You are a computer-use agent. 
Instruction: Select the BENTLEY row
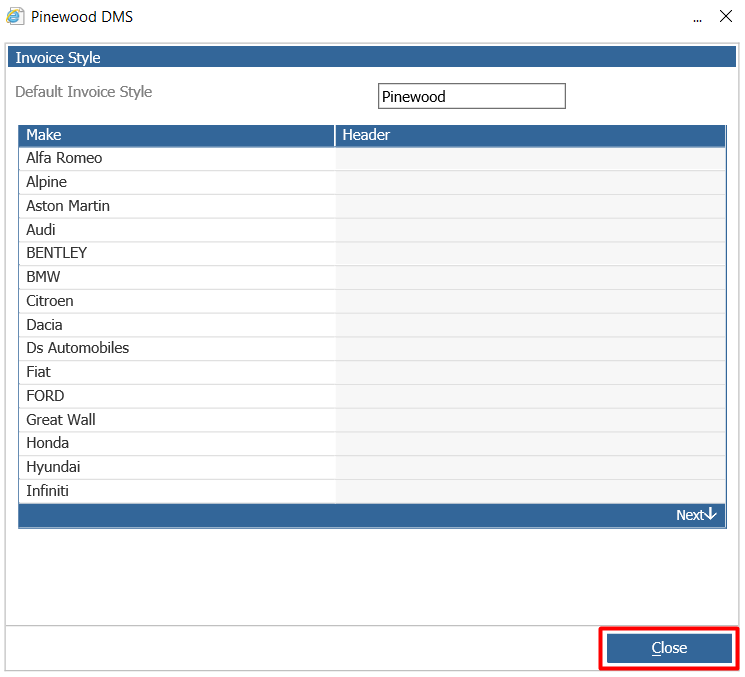click(x=372, y=253)
